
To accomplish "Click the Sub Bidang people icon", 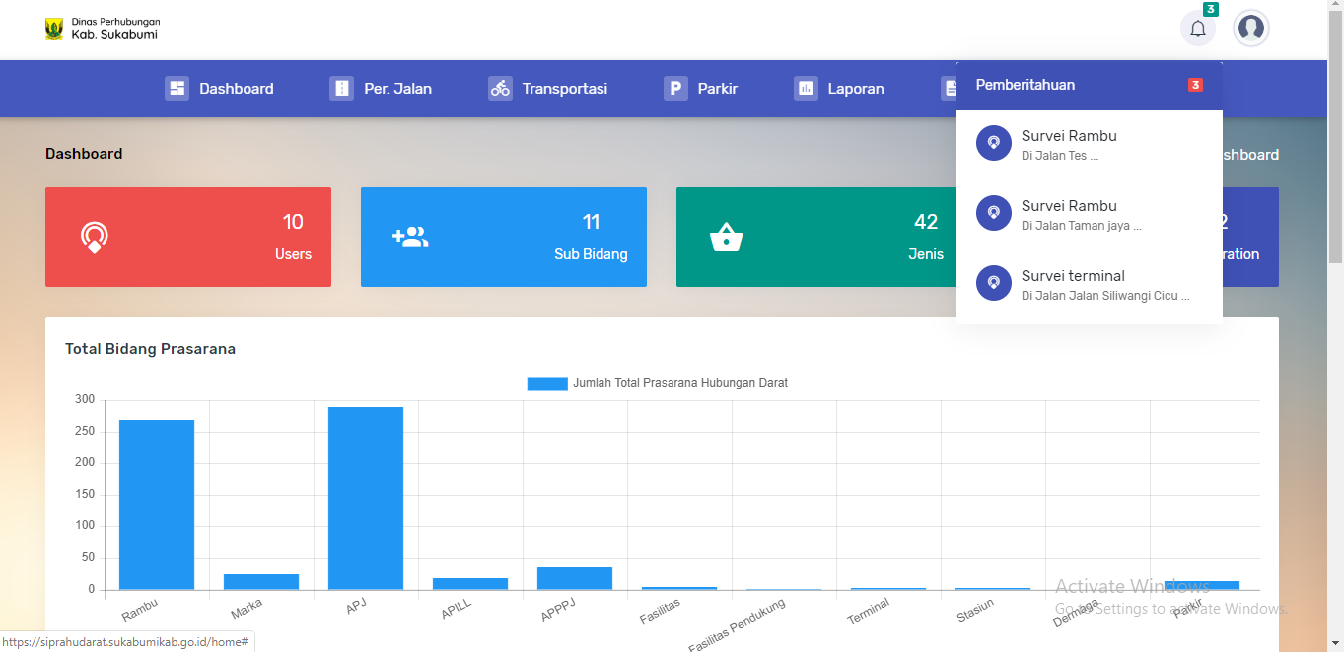I will tap(410, 237).
